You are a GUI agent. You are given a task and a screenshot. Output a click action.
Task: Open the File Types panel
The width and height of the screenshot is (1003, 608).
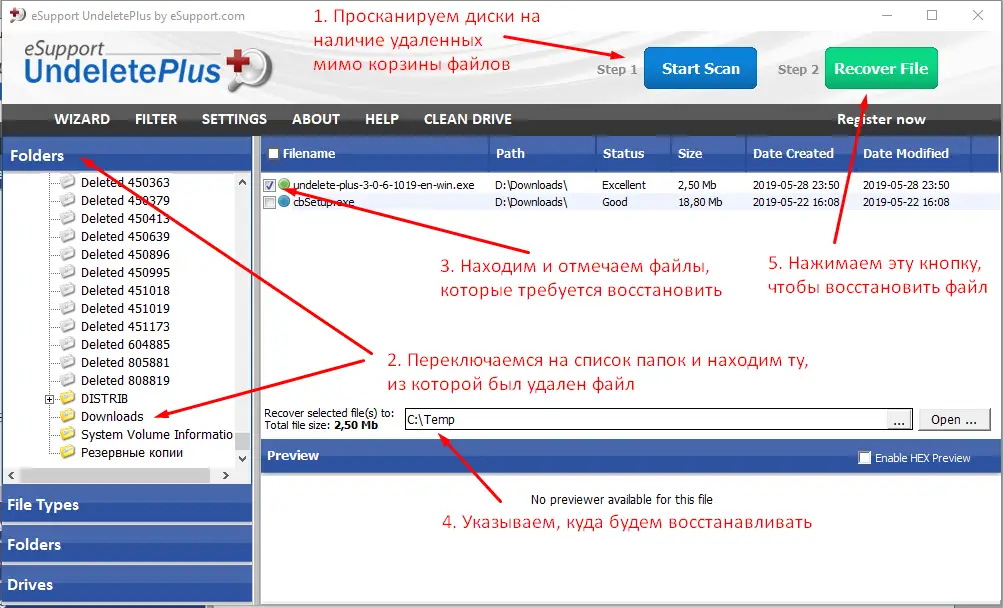(x=45, y=505)
